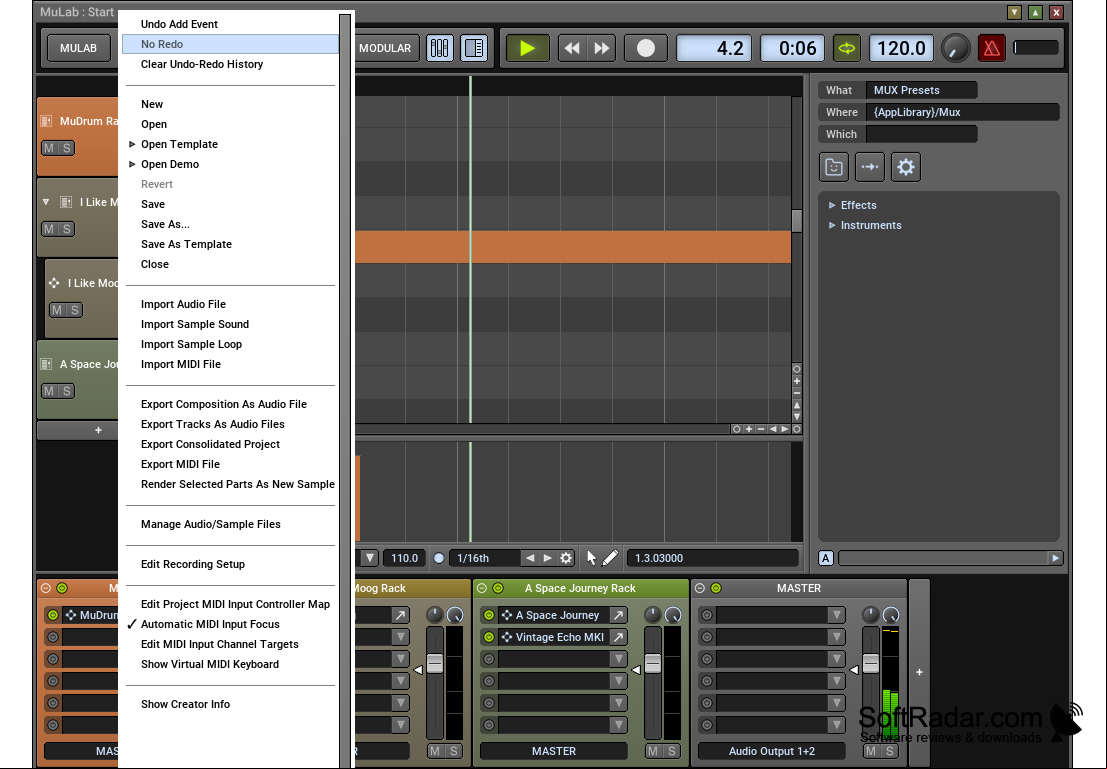This screenshot has height=769, width=1107.
Task: Click the 0:06 time display
Action: pos(792,48)
